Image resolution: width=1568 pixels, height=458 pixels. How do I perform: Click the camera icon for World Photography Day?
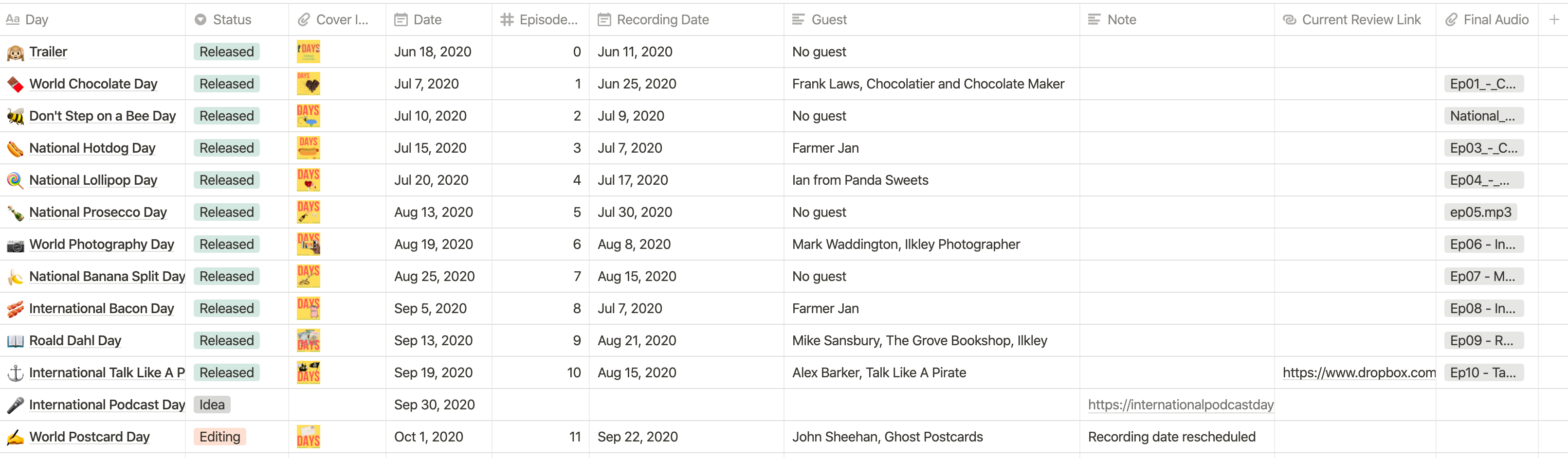[15, 245]
